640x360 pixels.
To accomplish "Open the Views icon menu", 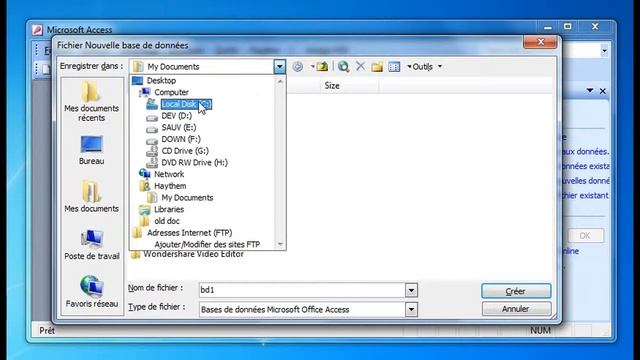I will 394,67.
